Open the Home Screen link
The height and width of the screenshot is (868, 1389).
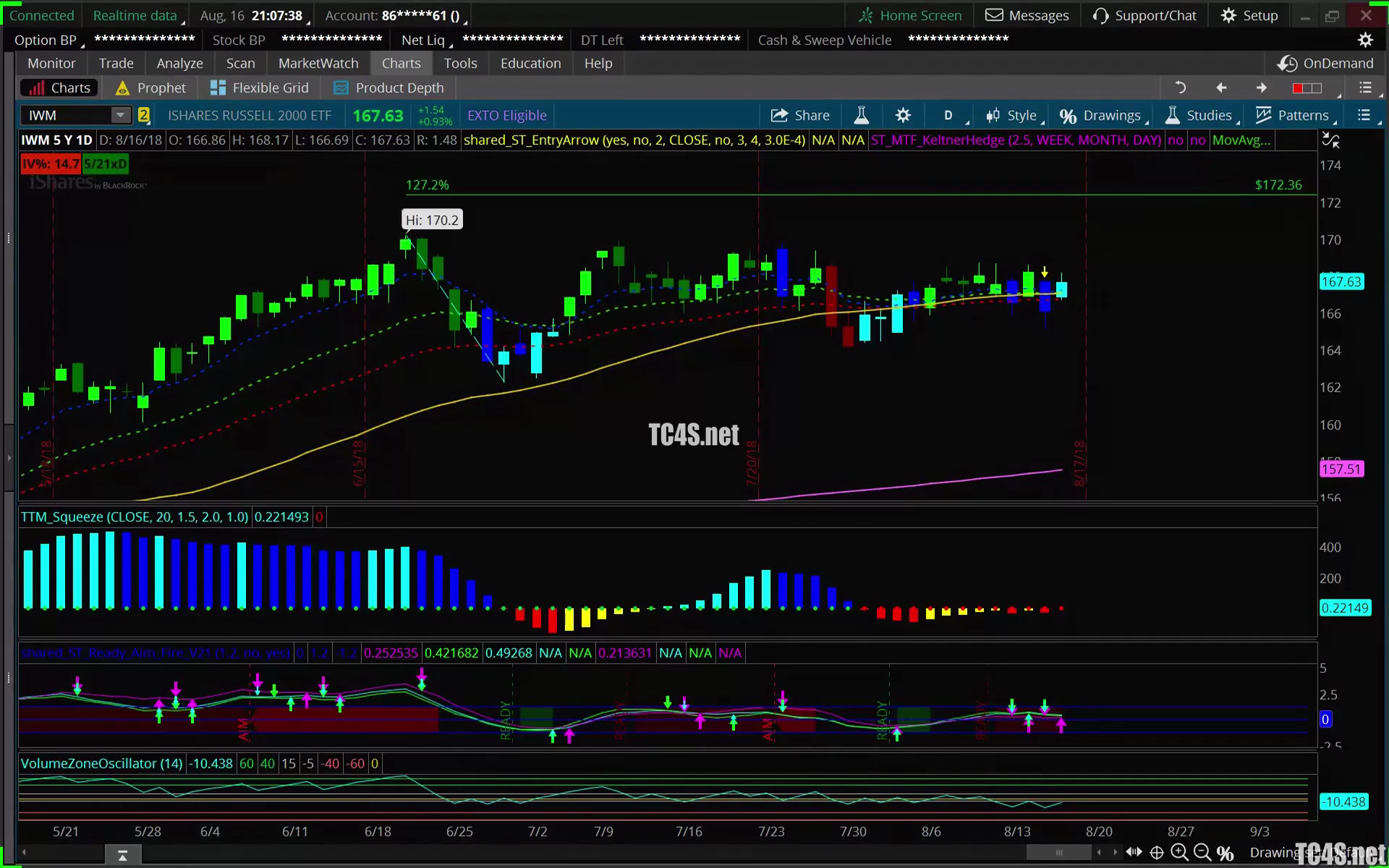910,15
